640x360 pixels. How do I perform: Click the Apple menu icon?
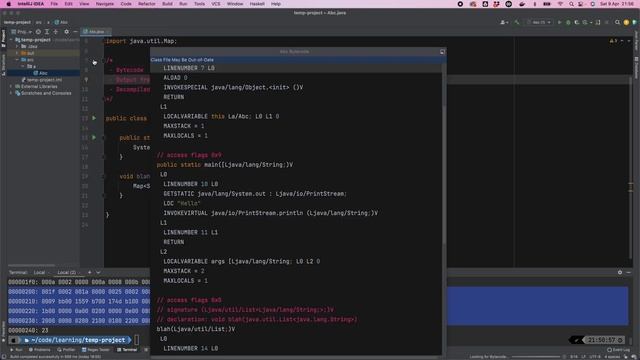[x=9, y=4]
